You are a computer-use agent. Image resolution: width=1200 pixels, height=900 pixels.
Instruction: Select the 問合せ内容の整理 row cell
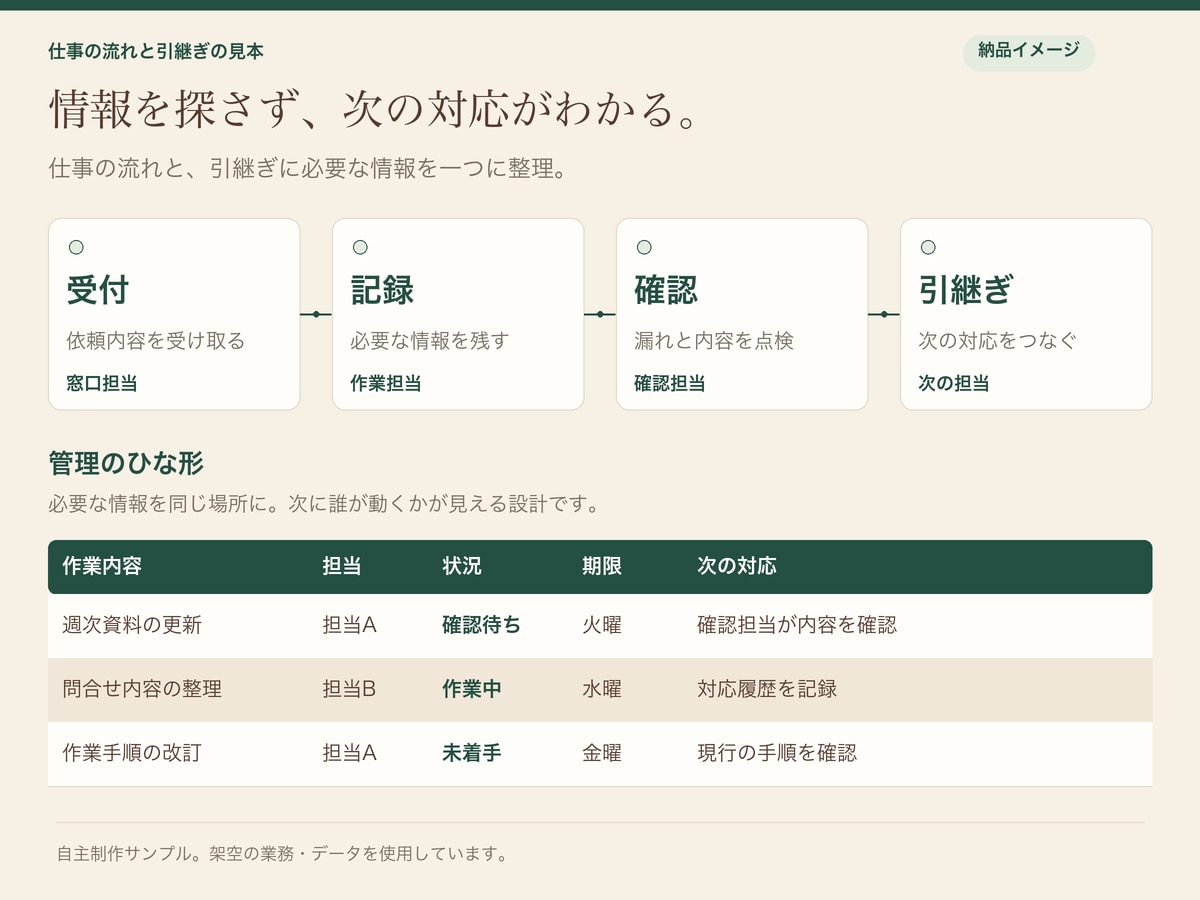142,689
